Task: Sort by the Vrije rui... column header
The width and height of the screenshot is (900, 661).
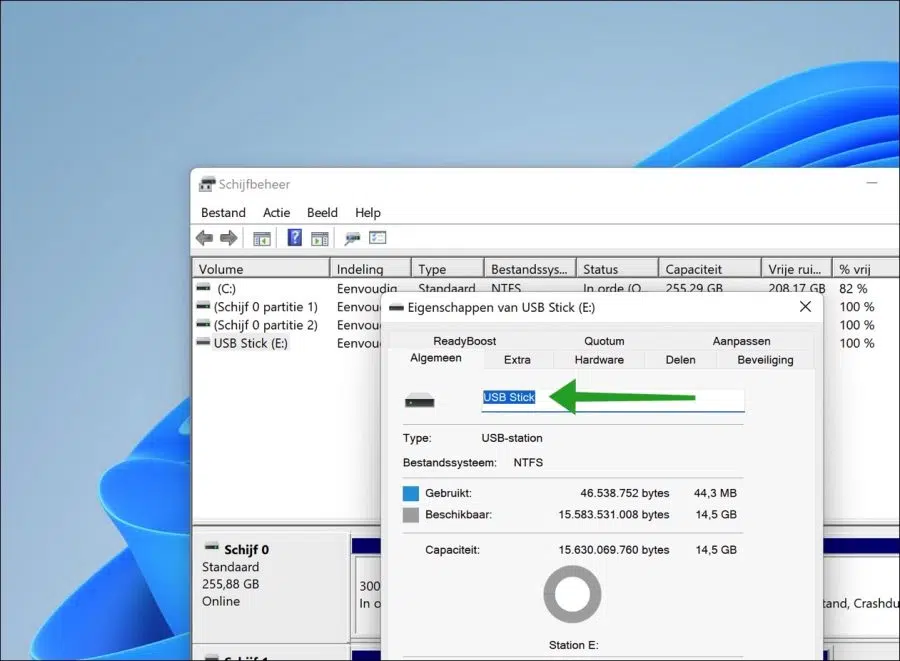Action: pos(796,269)
